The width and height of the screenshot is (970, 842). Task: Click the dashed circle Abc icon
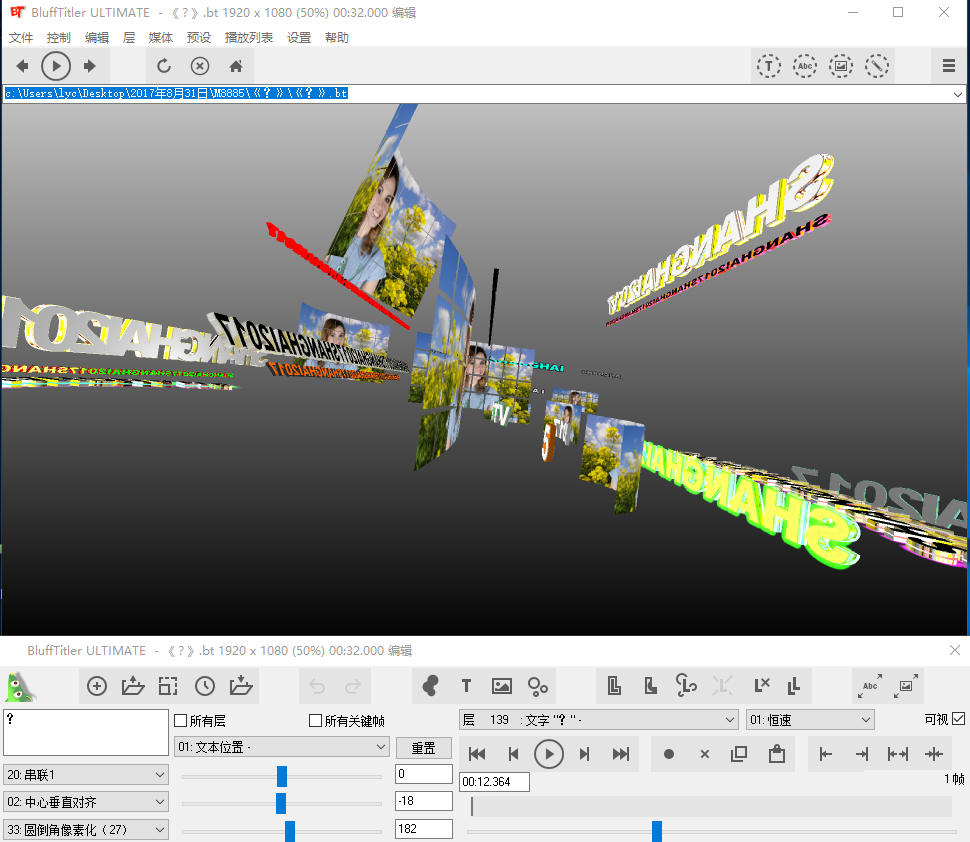click(804, 66)
